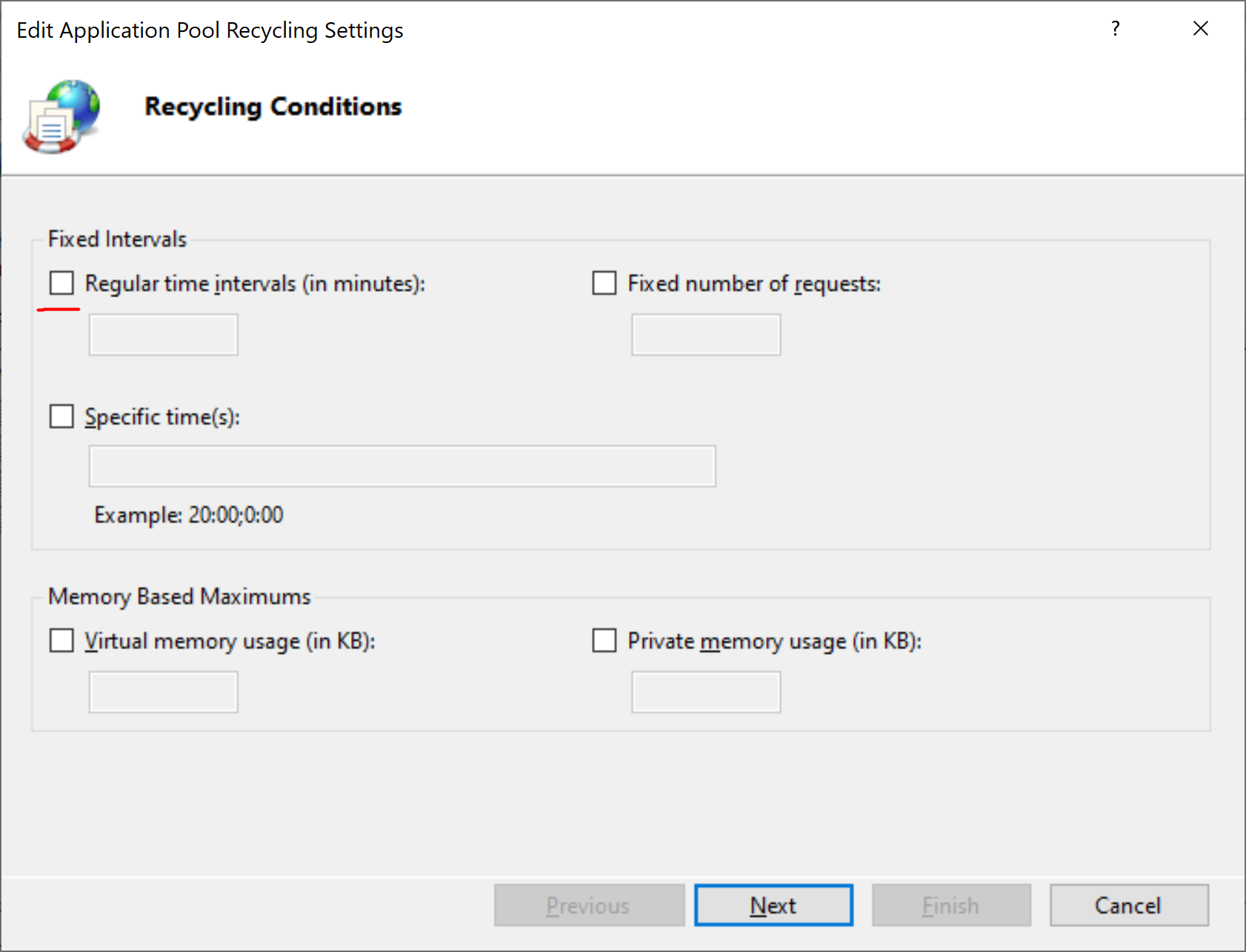Image resolution: width=1246 pixels, height=952 pixels.
Task: Click the Finish button
Action: [950, 905]
